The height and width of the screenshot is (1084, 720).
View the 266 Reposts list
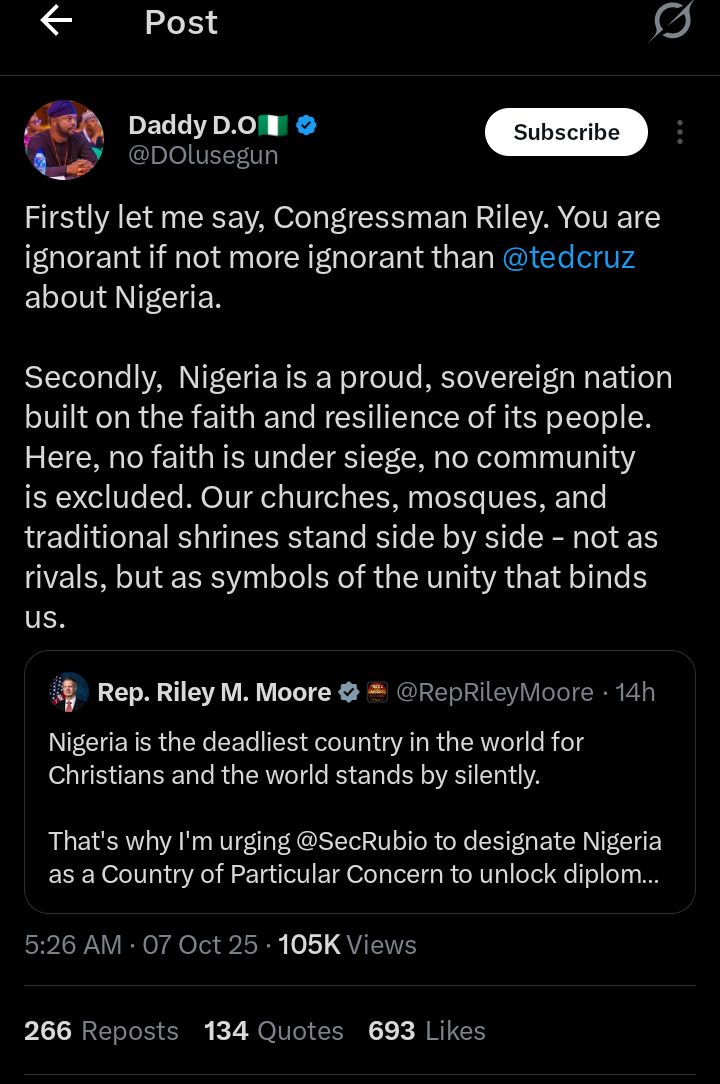click(x=101, y=1031)
